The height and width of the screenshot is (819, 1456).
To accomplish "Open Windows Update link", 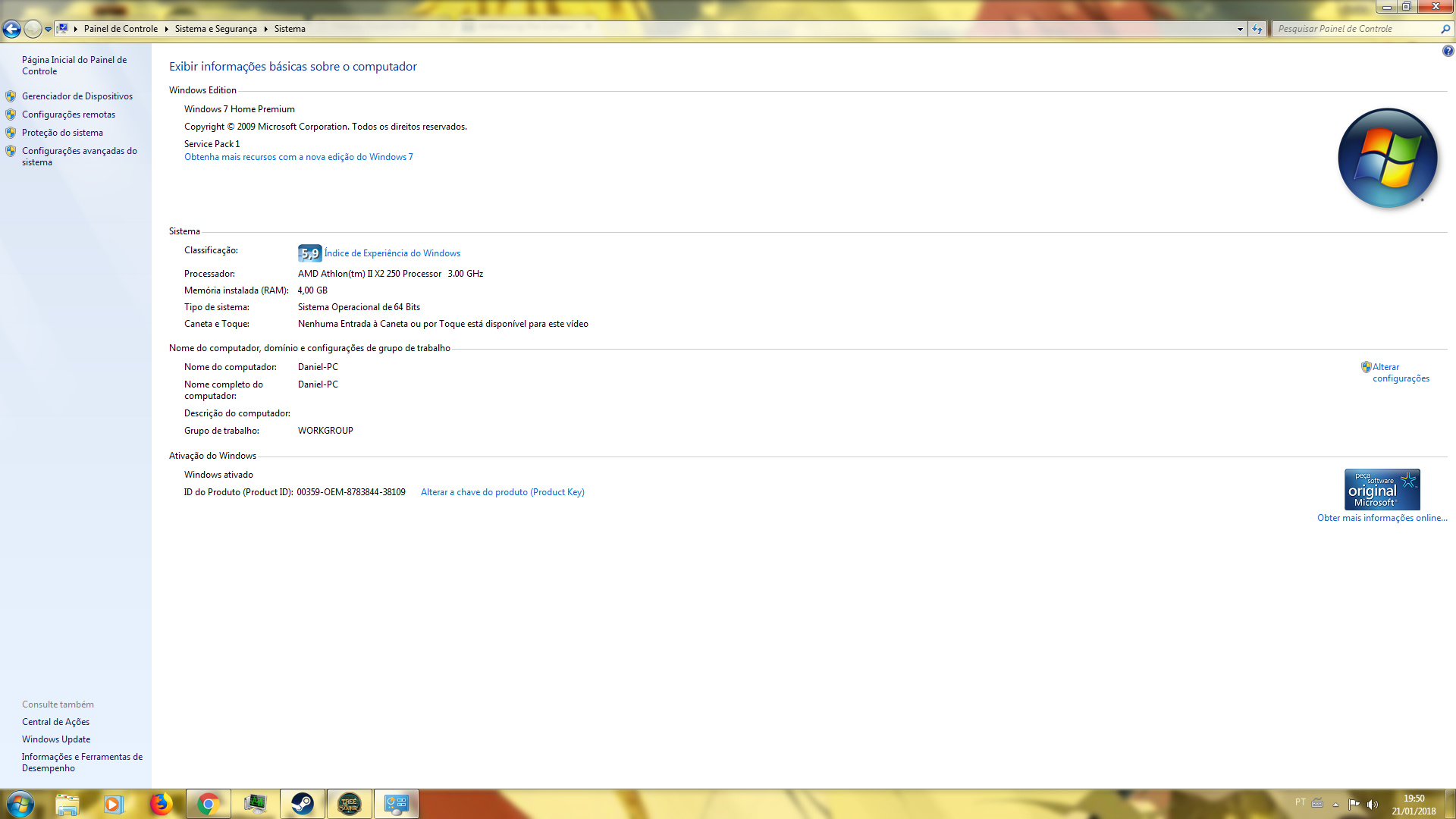I will pos(56,739).
